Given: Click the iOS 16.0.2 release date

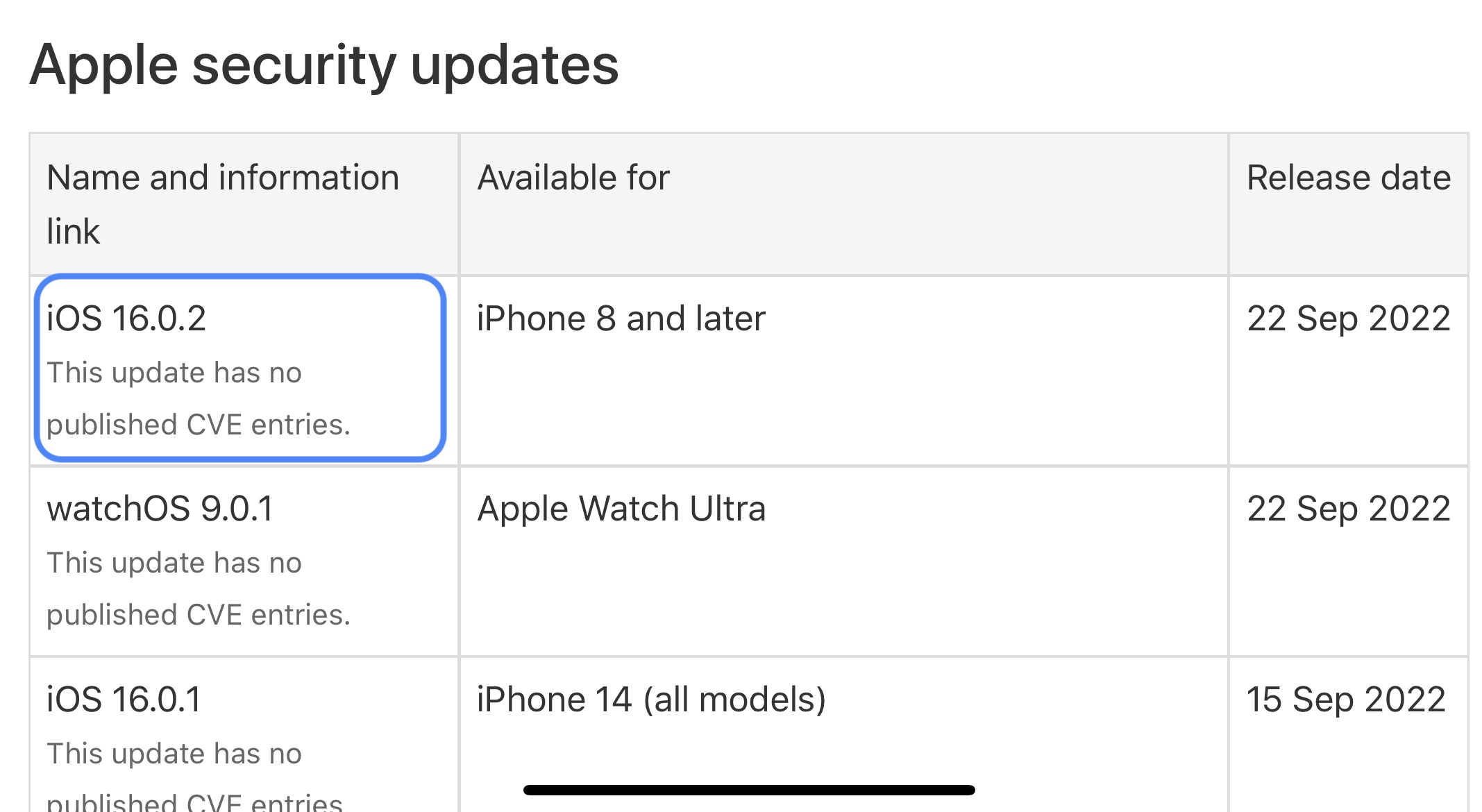Looking at the screenshot, I should pyautogui.click(x=1348, y=319).
